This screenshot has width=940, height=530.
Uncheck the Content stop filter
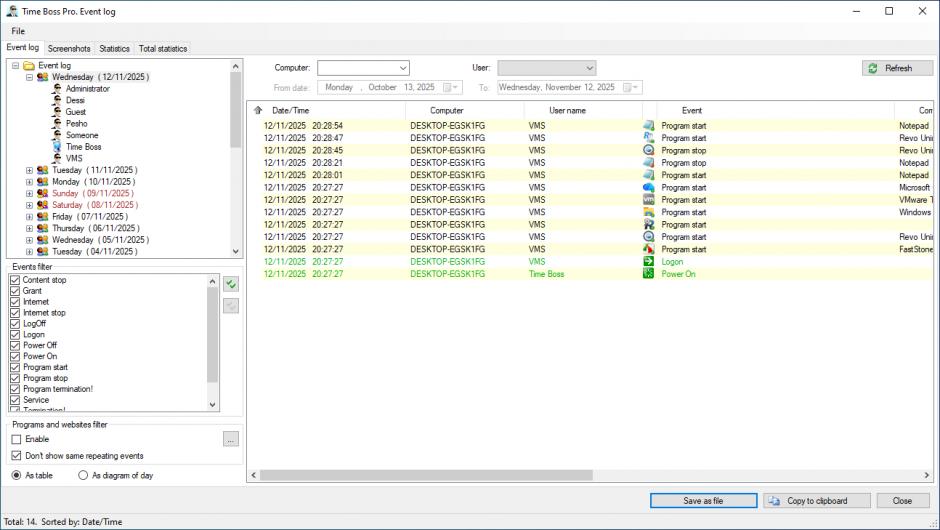click(16, 280)
